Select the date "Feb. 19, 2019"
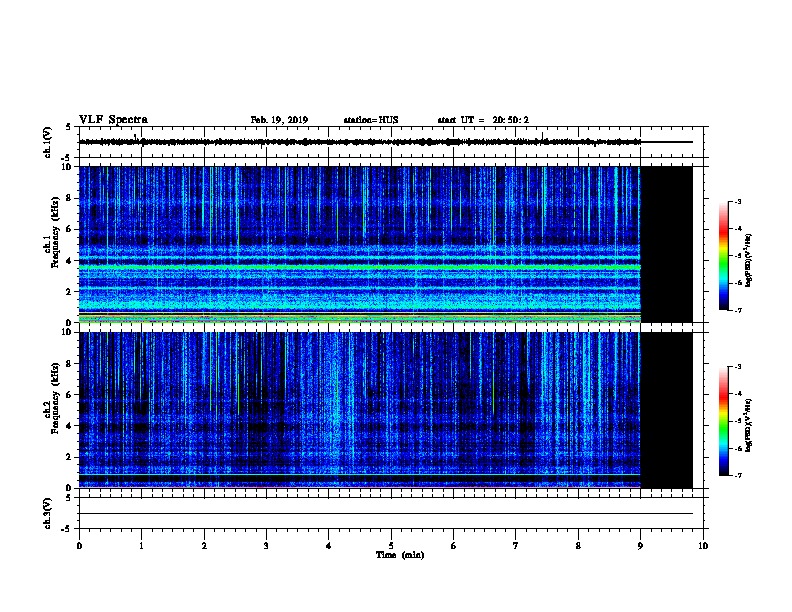792x612 pixels. coord(279,120)
